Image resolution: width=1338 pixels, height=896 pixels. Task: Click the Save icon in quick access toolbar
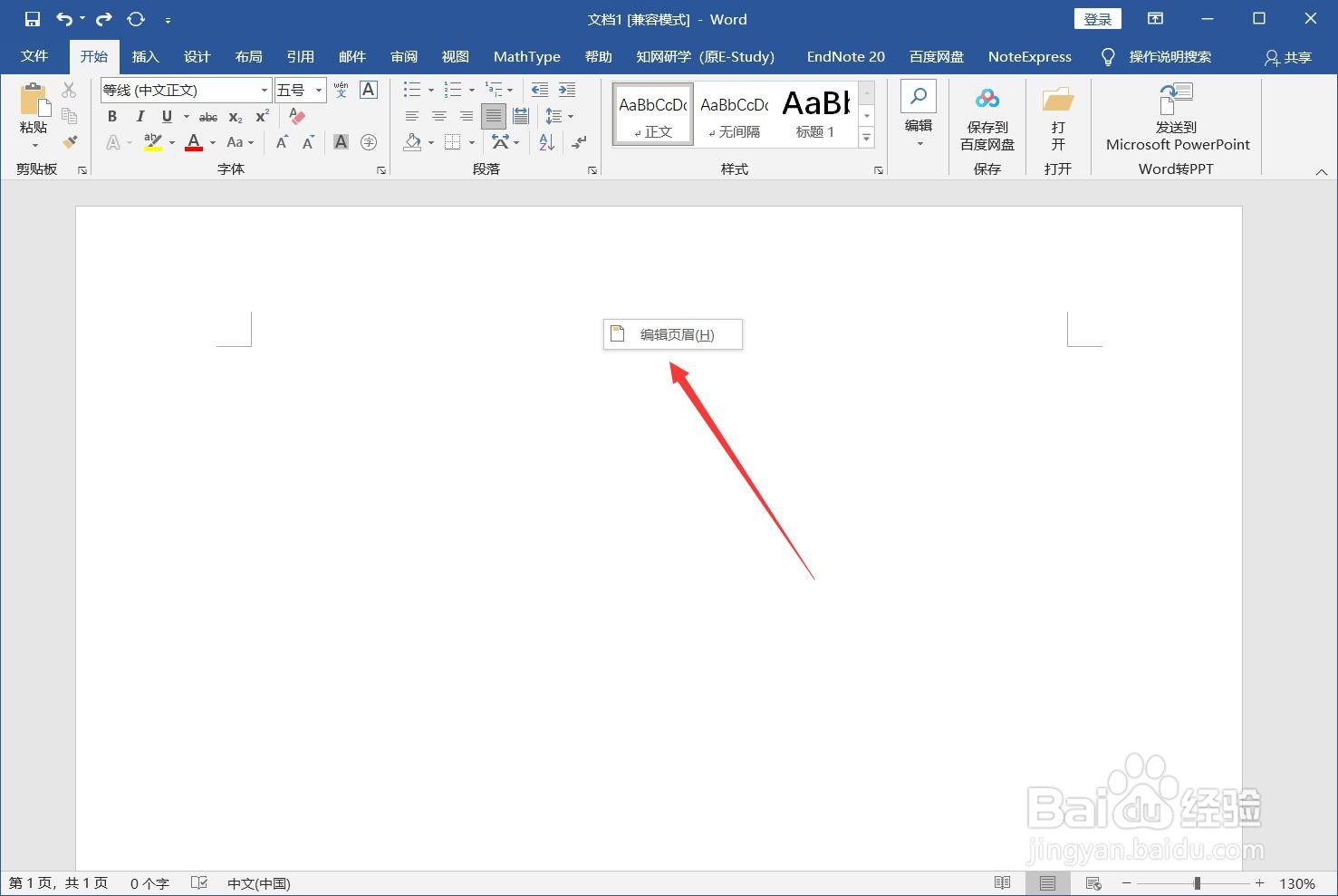[32, 19]
